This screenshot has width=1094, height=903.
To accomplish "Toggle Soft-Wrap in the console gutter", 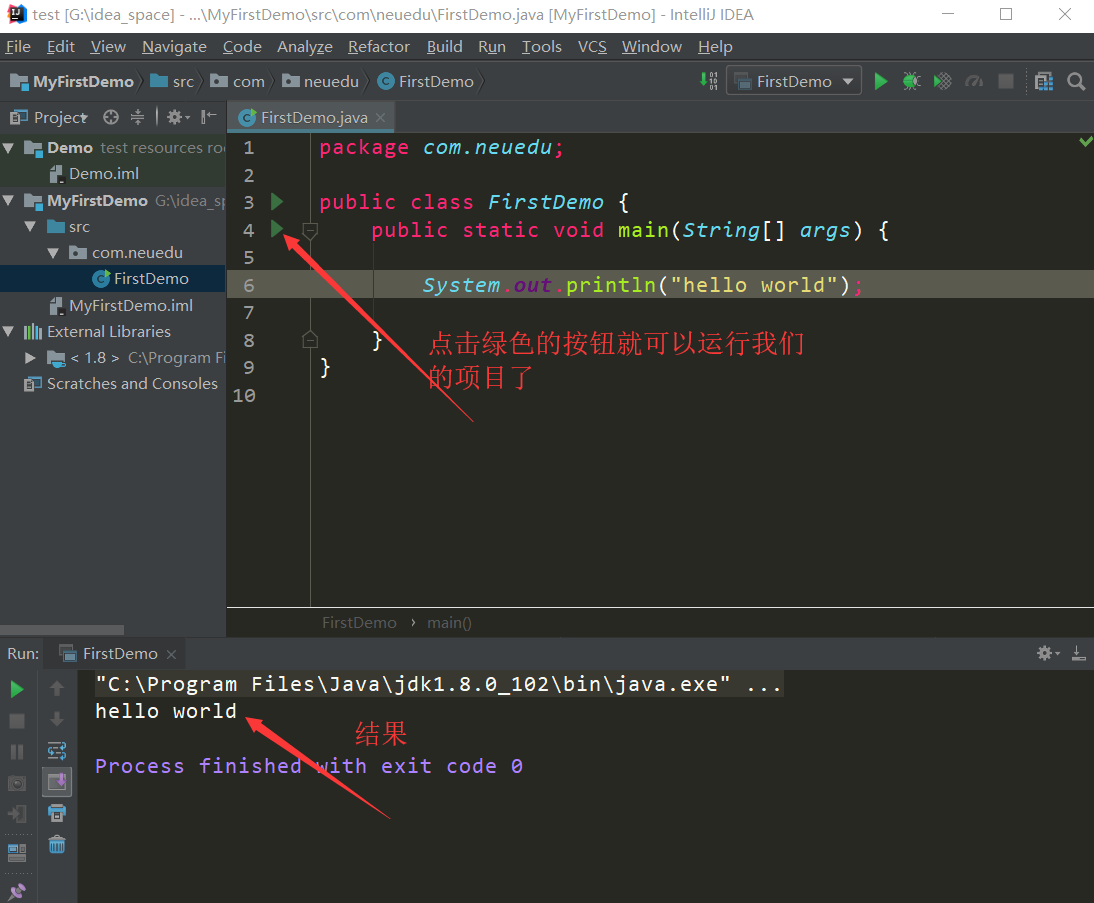I will click(x=56, y=750).
